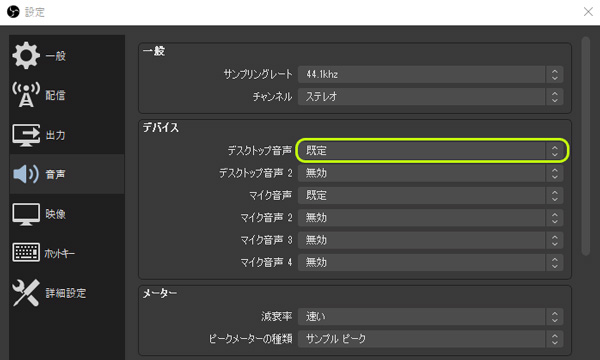This screenshot has width=600, height=360.
Task: Open the デスクトップ音声 2 dropdown
Action: (430, 173)
